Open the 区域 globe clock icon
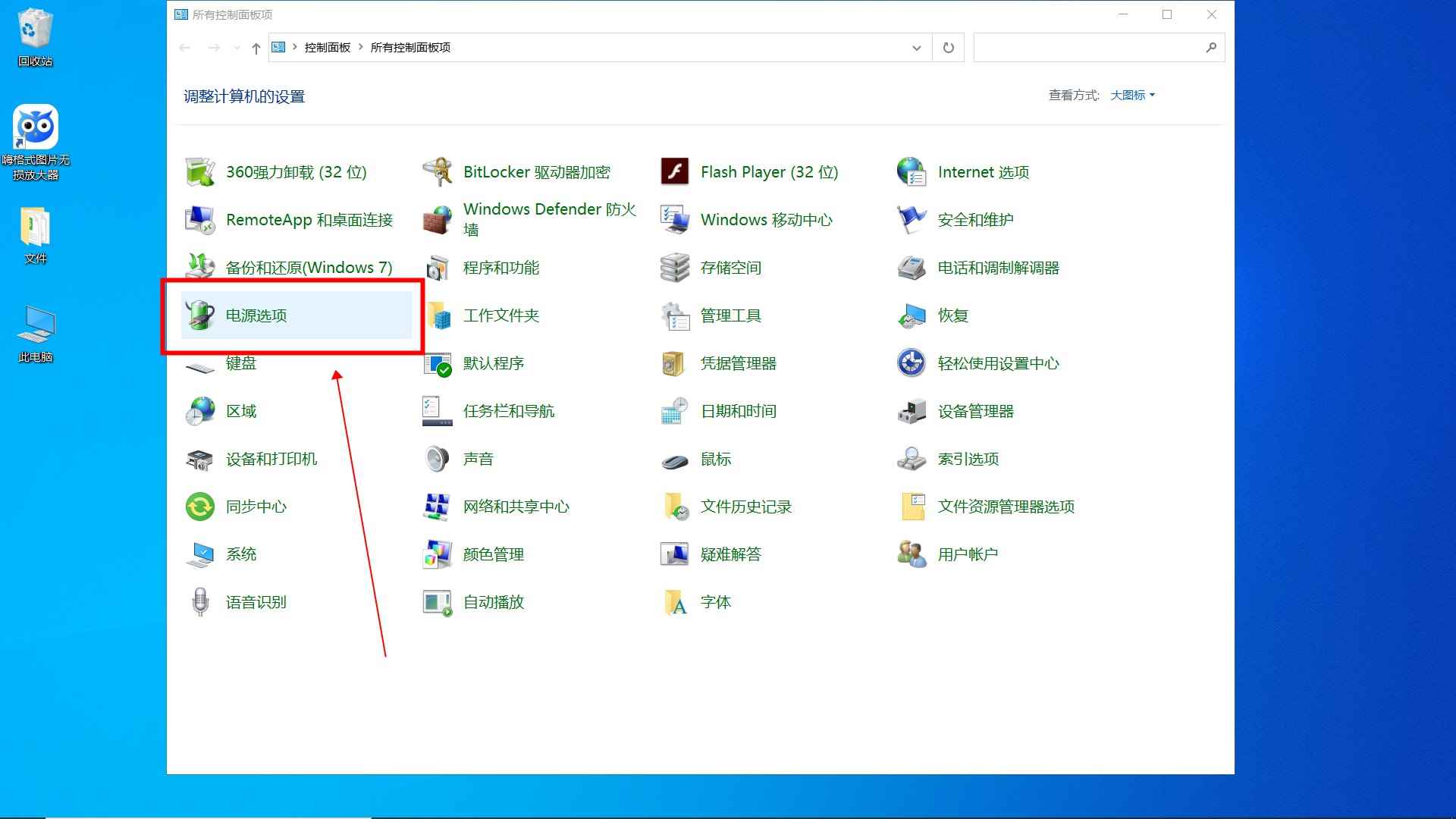The image size is (1456, 819). (200, 411)
